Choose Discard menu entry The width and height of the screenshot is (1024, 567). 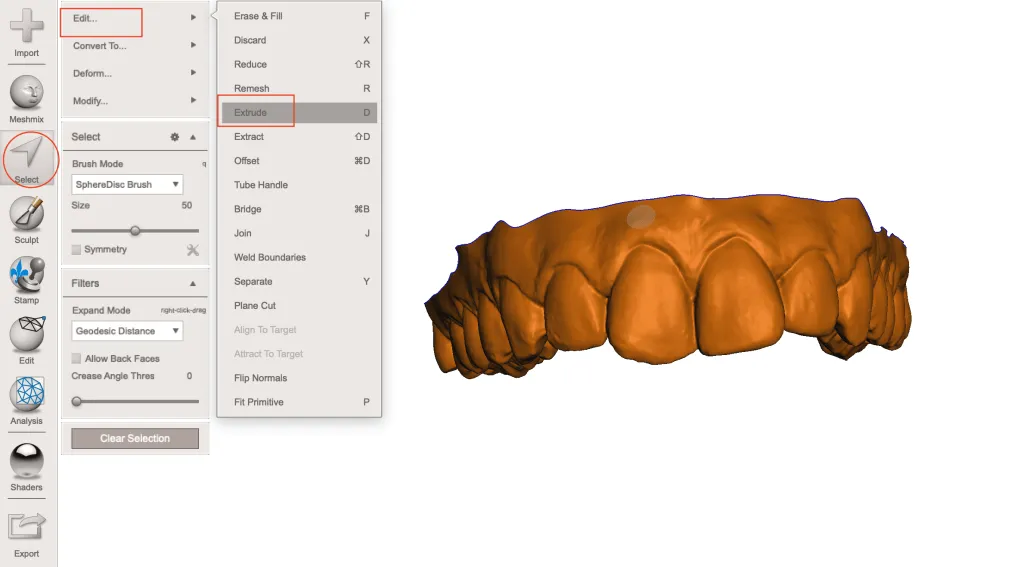click(299, 40)
